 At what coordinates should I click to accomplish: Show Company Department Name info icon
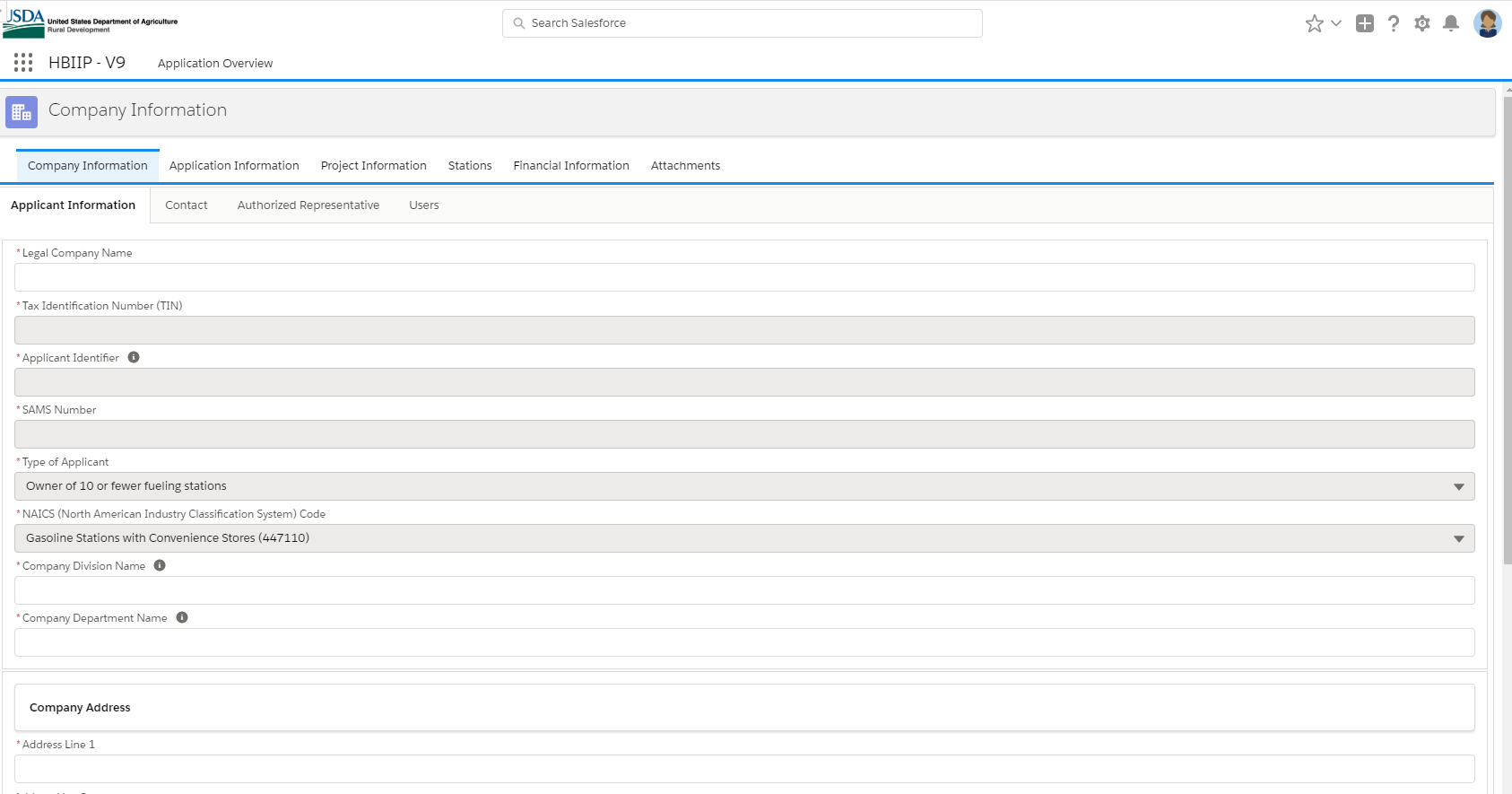pyautogui.click(x=182, y=617)
